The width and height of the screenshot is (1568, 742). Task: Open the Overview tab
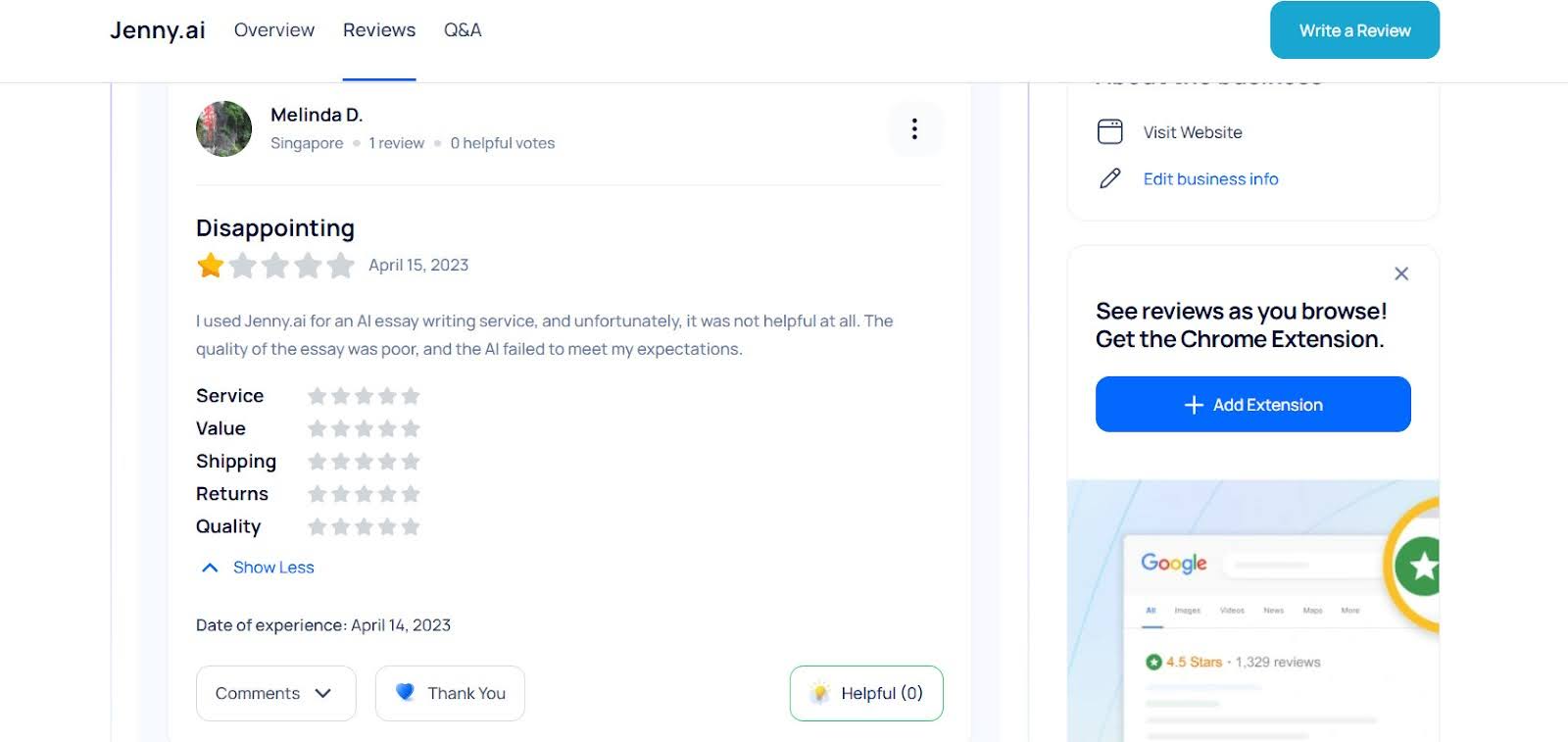pyautogui.click(x=273, y=30)
